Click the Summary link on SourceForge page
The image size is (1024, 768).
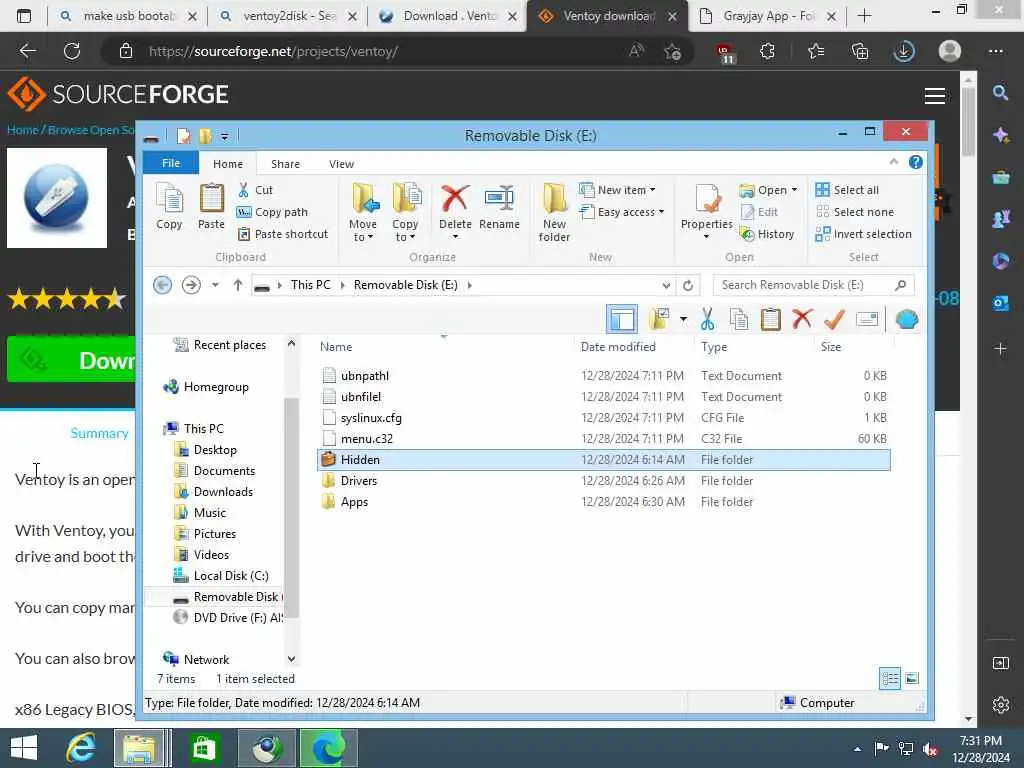coord(99,434)
